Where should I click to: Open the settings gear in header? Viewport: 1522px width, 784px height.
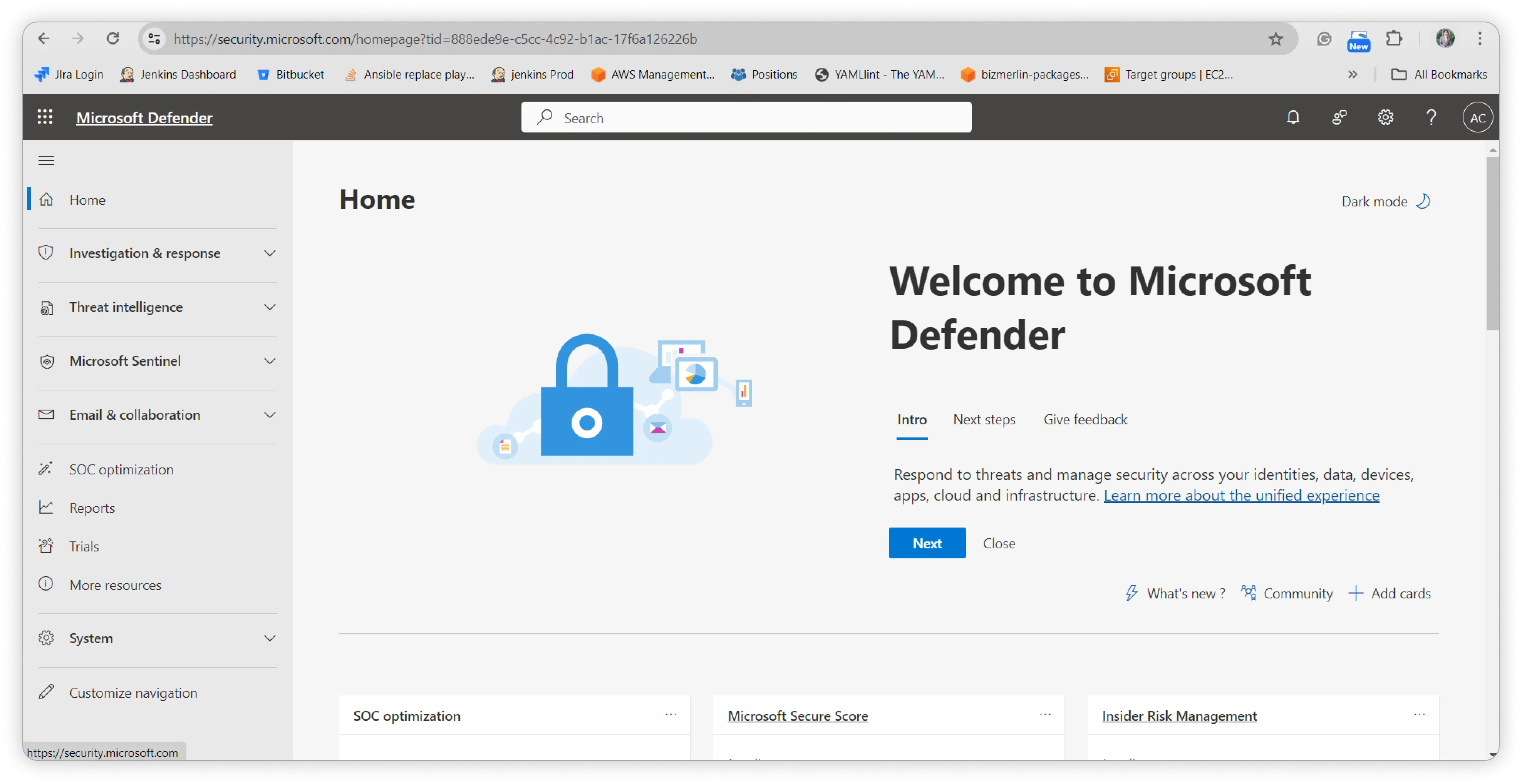click(x=1385, y=117)
